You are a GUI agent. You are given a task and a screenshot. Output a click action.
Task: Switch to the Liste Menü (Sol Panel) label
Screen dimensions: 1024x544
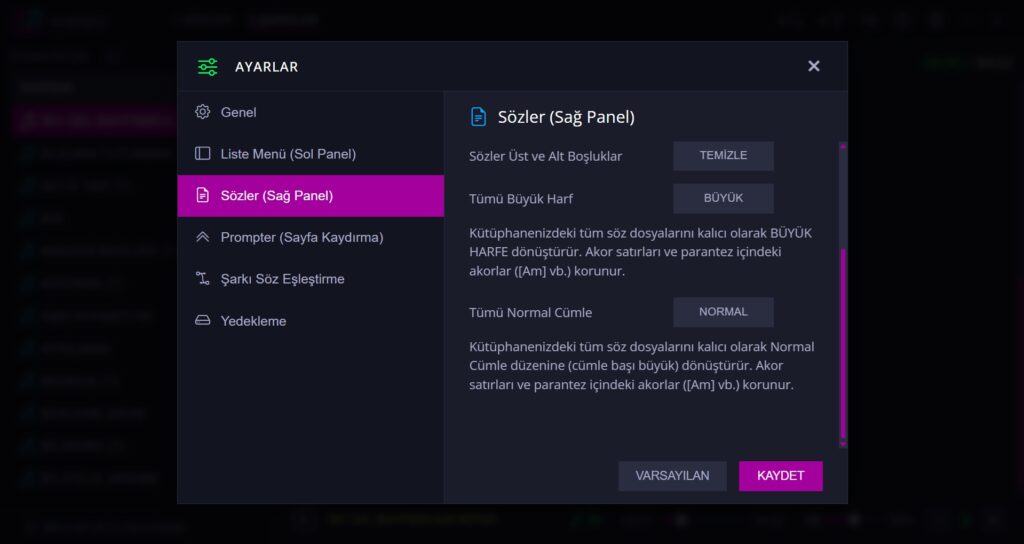288,154
